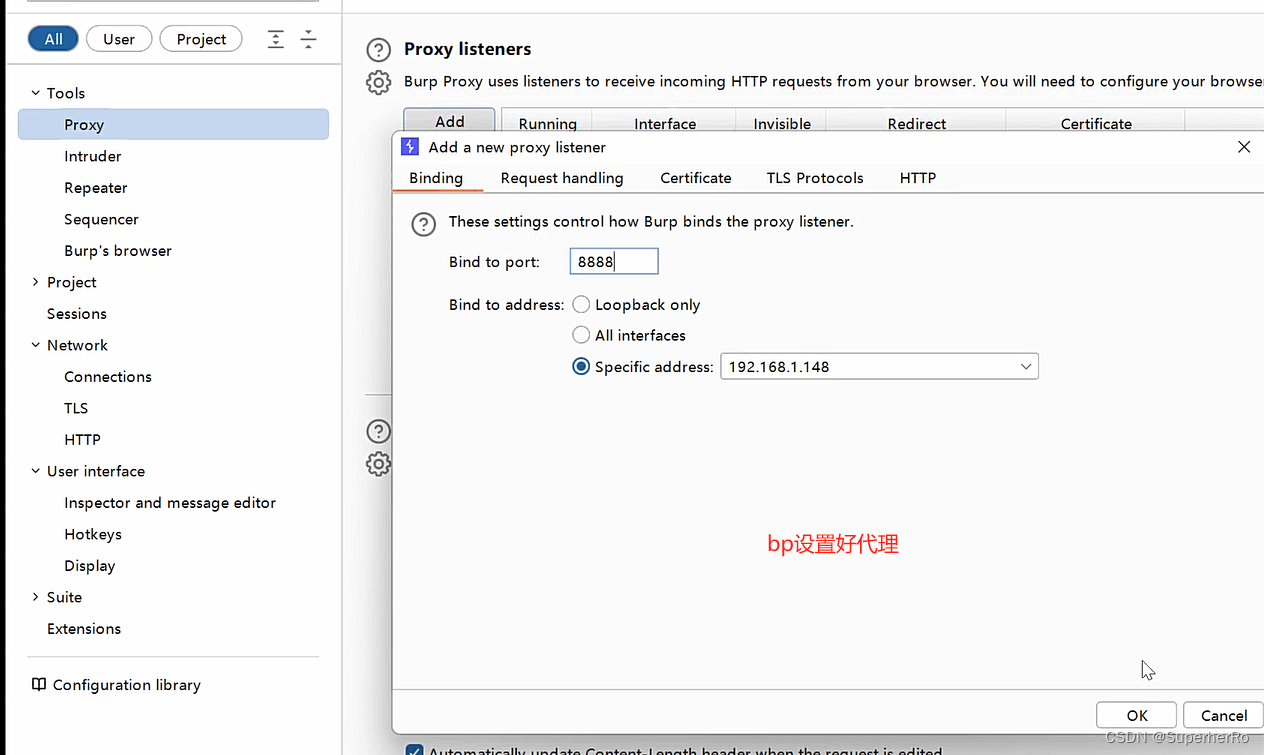This screenshot has height=755, width=1264.
Task: Open Proxy listeners help question icon
Action: pyautogui.click(x=378, y=49)
